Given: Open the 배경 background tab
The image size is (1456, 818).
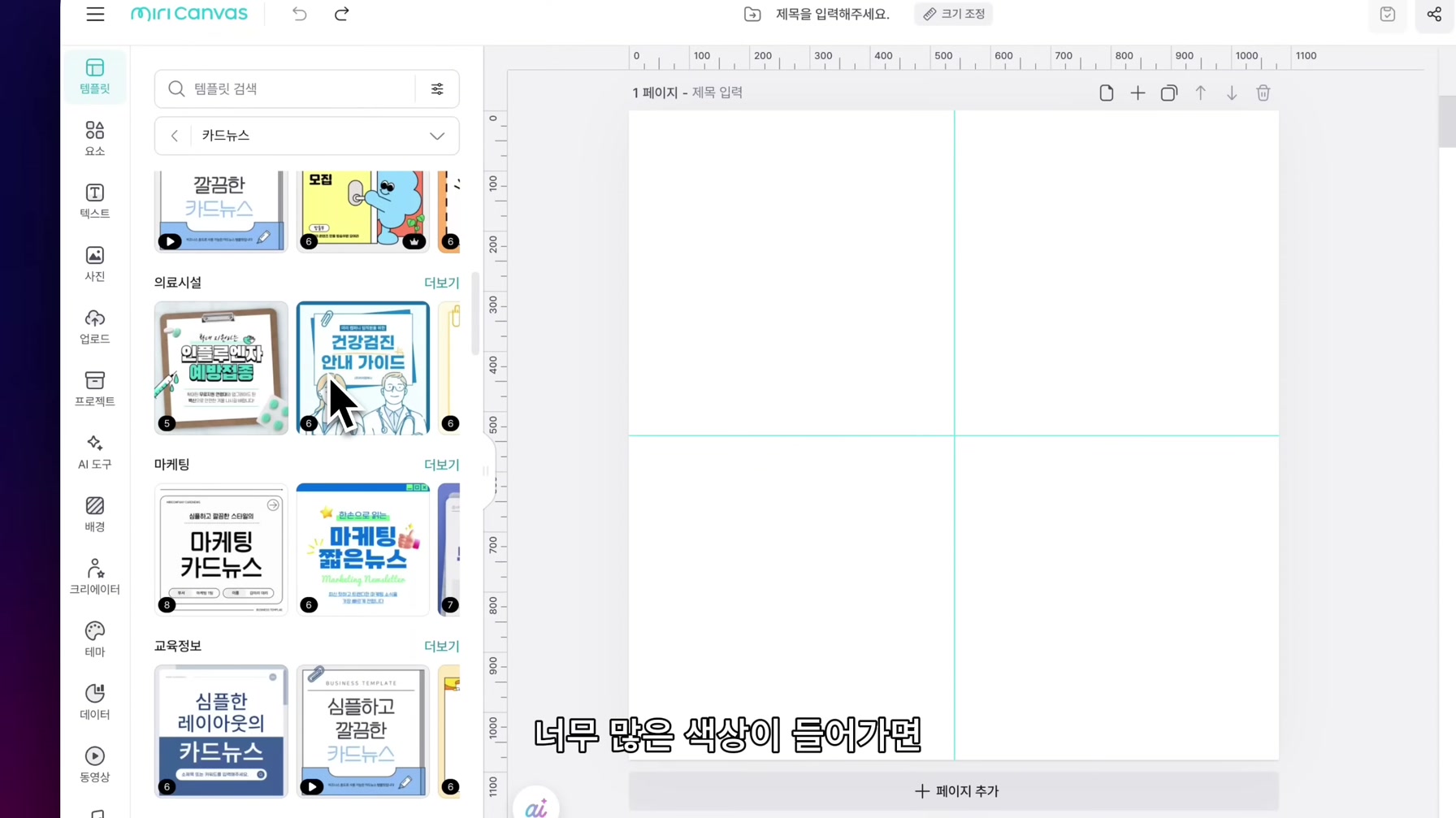Looking at the screenshot, I should [95, 514].
